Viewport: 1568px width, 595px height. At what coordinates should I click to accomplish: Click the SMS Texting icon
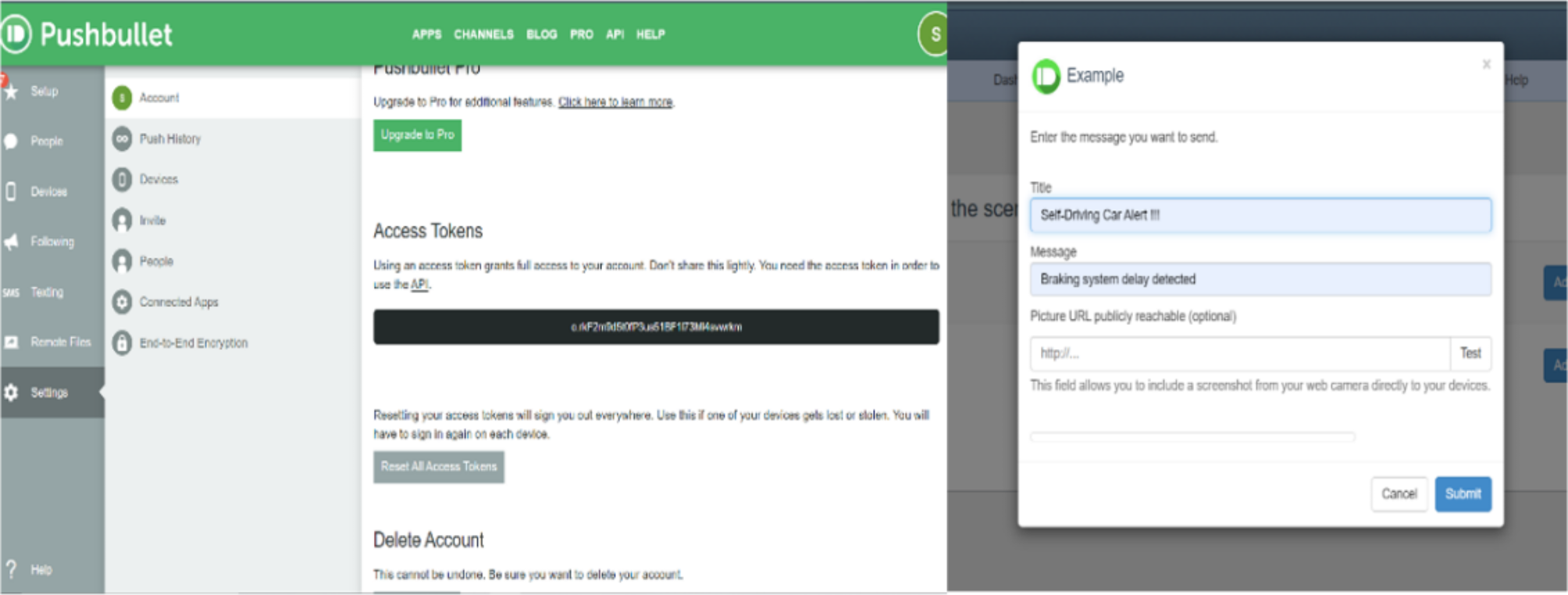[11, 292]
